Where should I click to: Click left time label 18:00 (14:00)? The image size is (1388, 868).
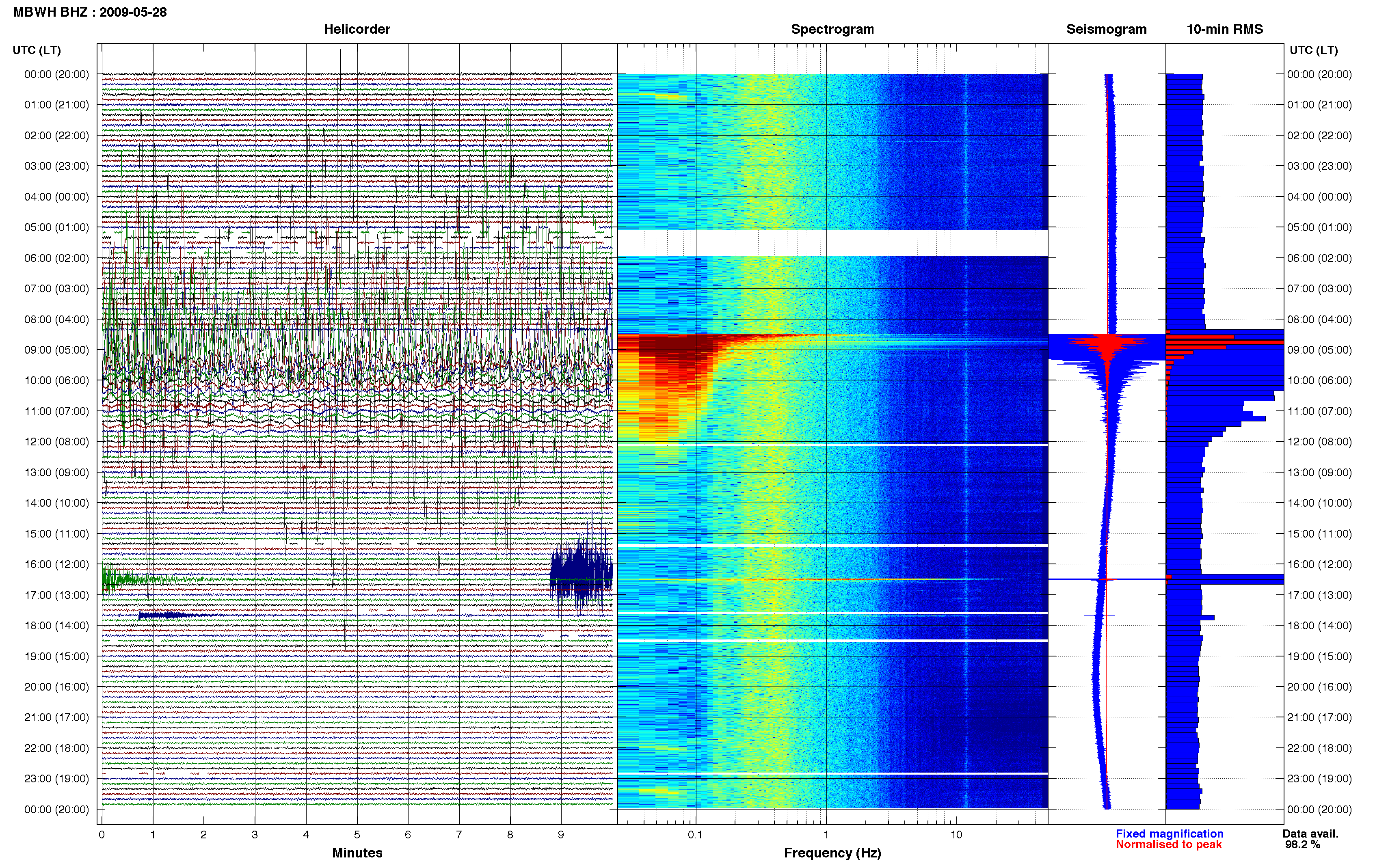(x=56, y=625)
